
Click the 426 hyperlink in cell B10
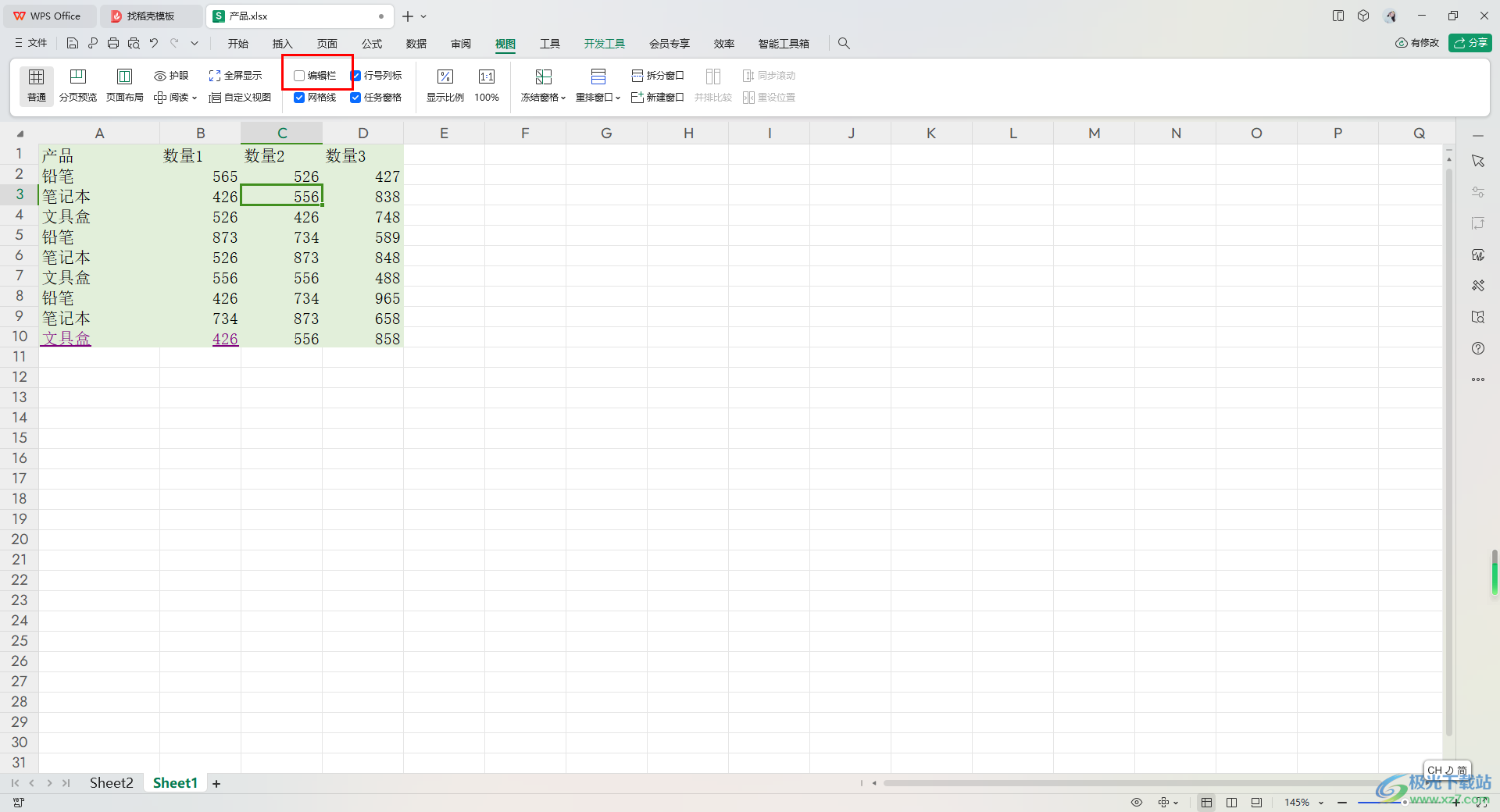[x=225, y=339]
